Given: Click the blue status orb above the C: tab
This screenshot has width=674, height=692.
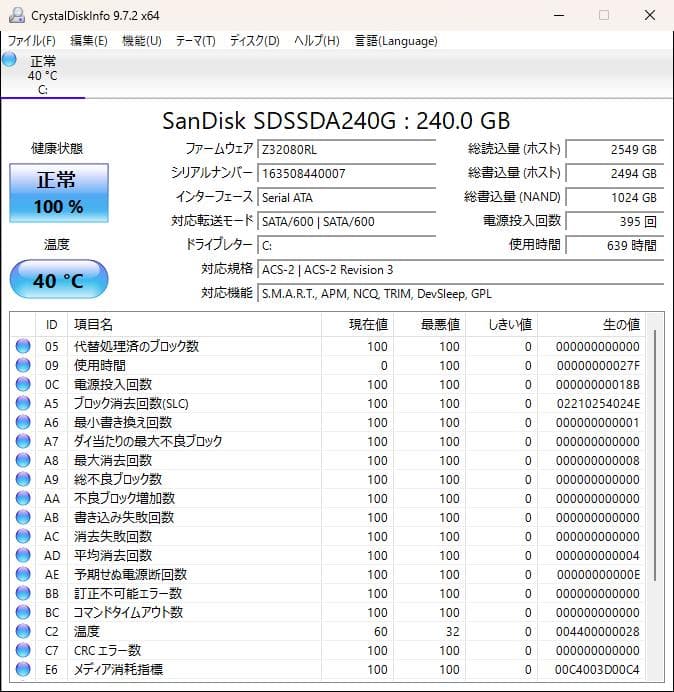Looking at the screenshot, I should coord(9,60).
